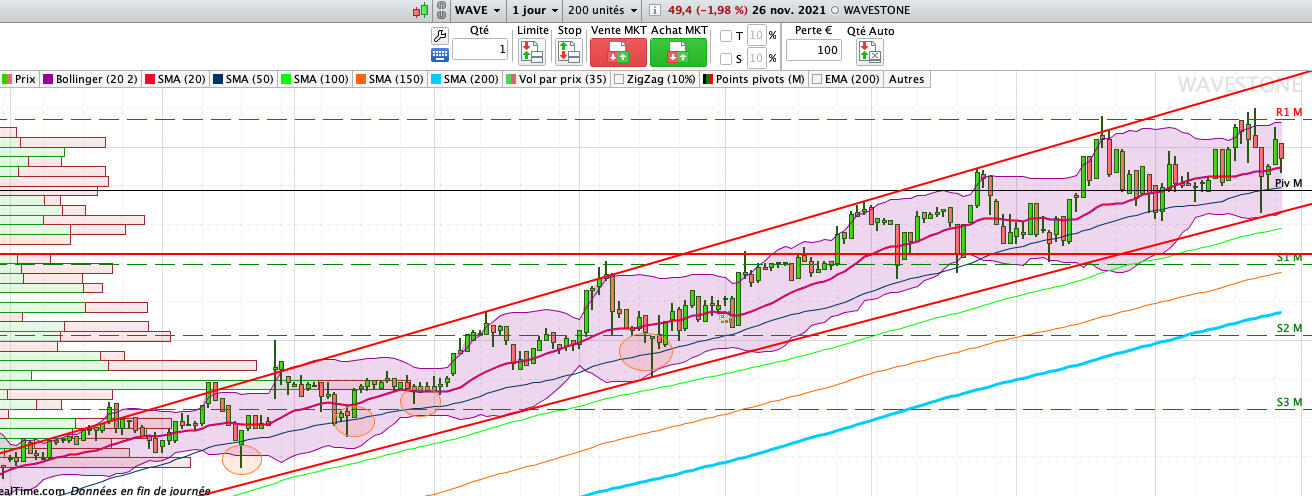Open trading settings with the wrench icon
1312x496 pixels.
pyautogui.click(x=439, y=35)
